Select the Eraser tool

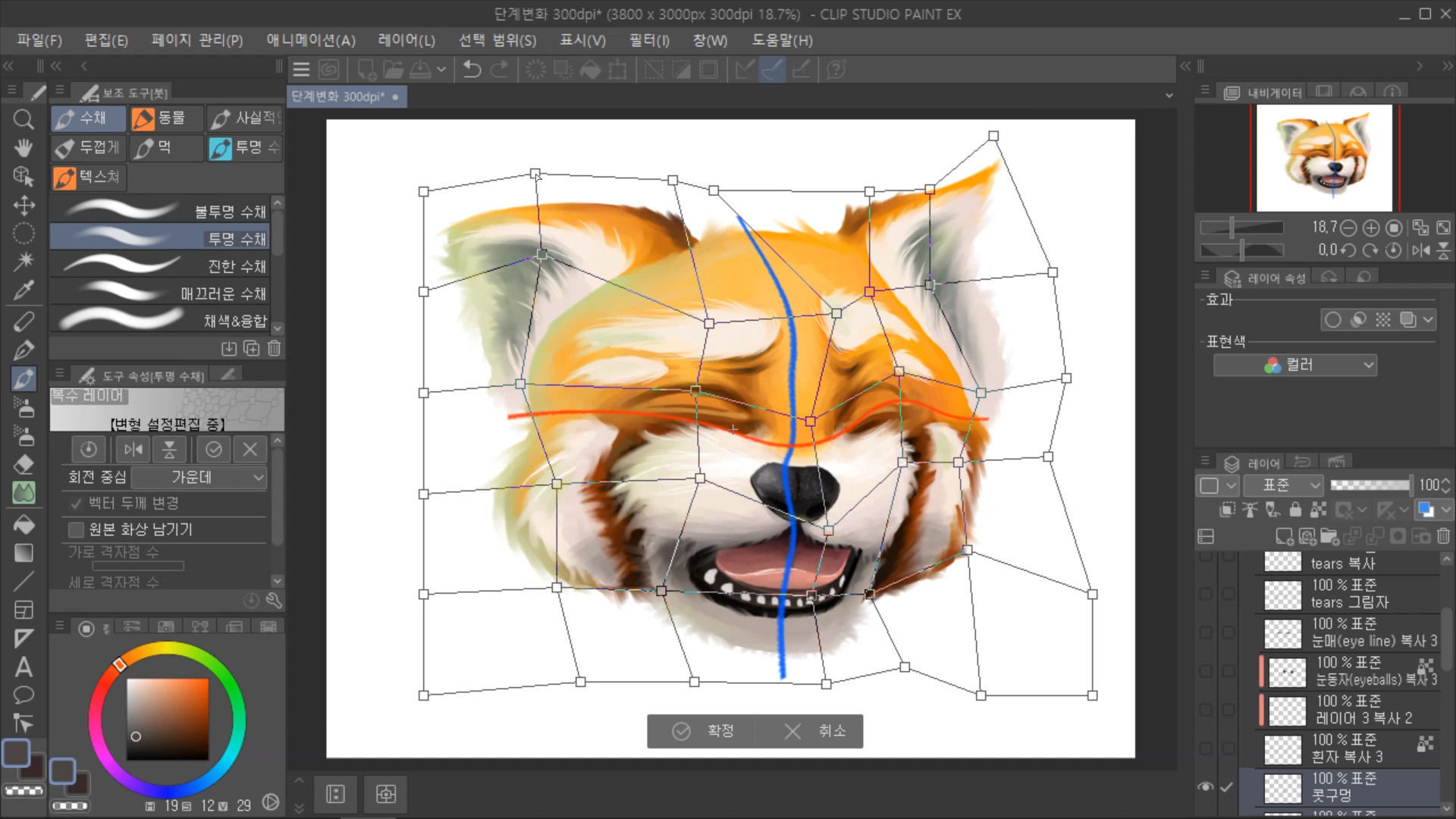24,464
